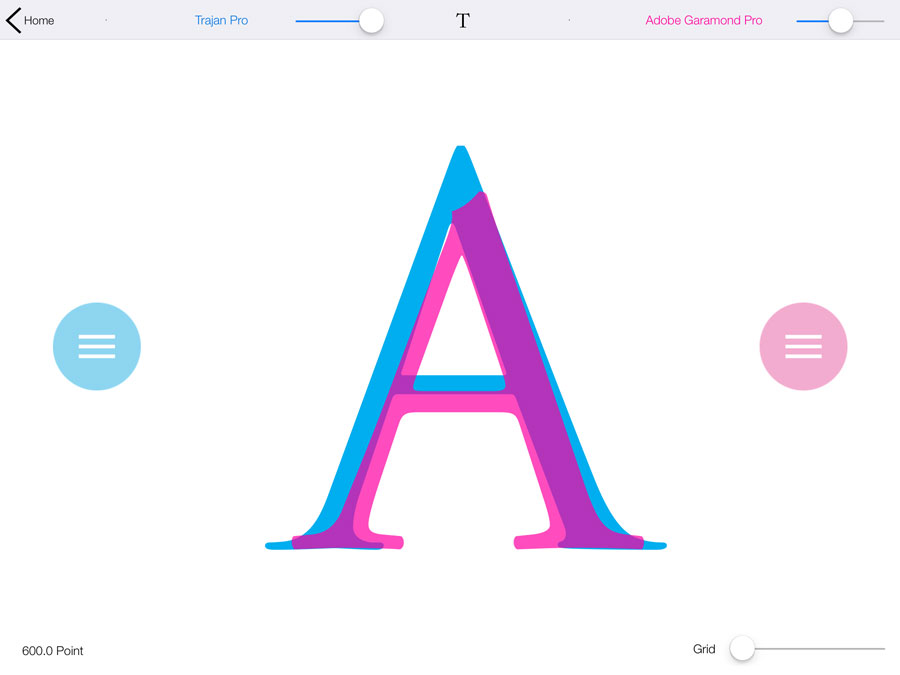
Task: Tap the Home back label
Action: [x=39, y=21]
